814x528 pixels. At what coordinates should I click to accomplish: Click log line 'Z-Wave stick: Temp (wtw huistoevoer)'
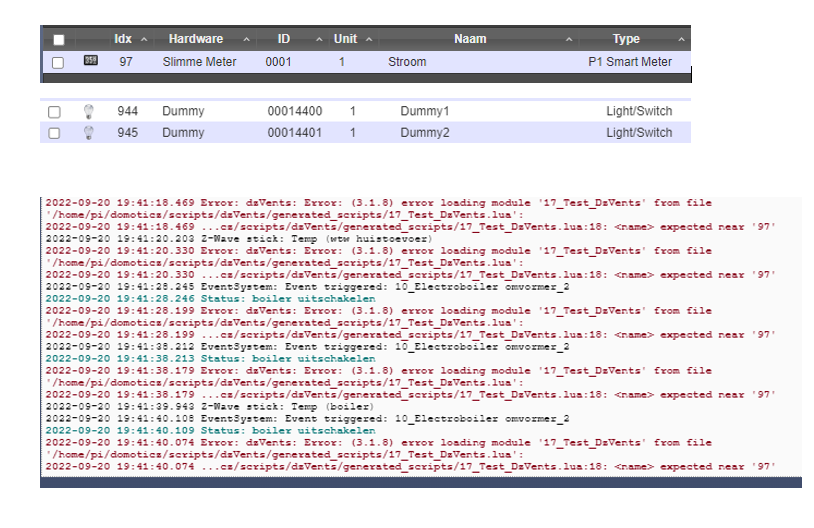point(239,239)
